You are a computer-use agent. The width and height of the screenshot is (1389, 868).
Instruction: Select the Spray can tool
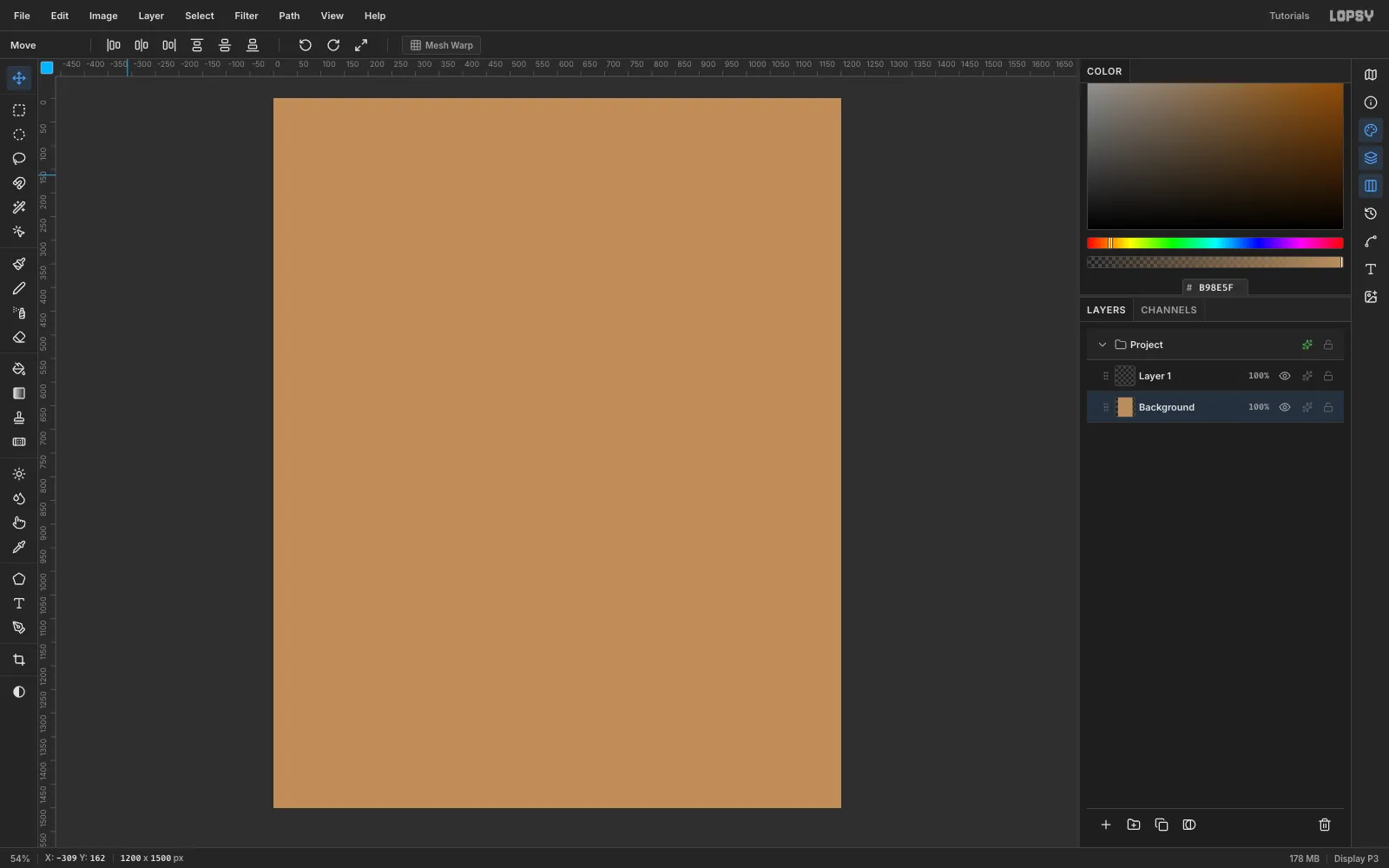[19, 312]
